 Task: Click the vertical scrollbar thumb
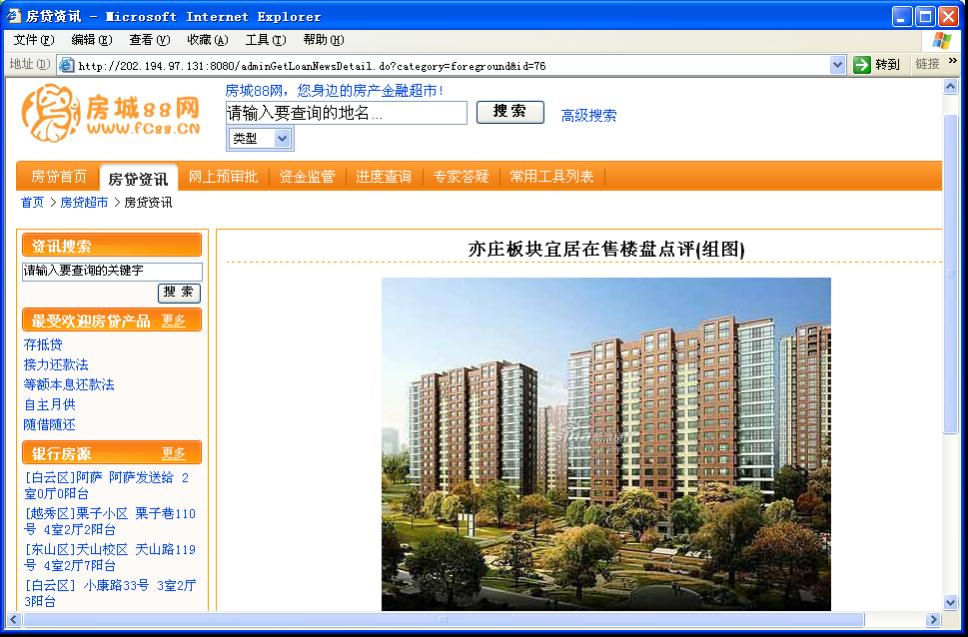pos(951,274)
